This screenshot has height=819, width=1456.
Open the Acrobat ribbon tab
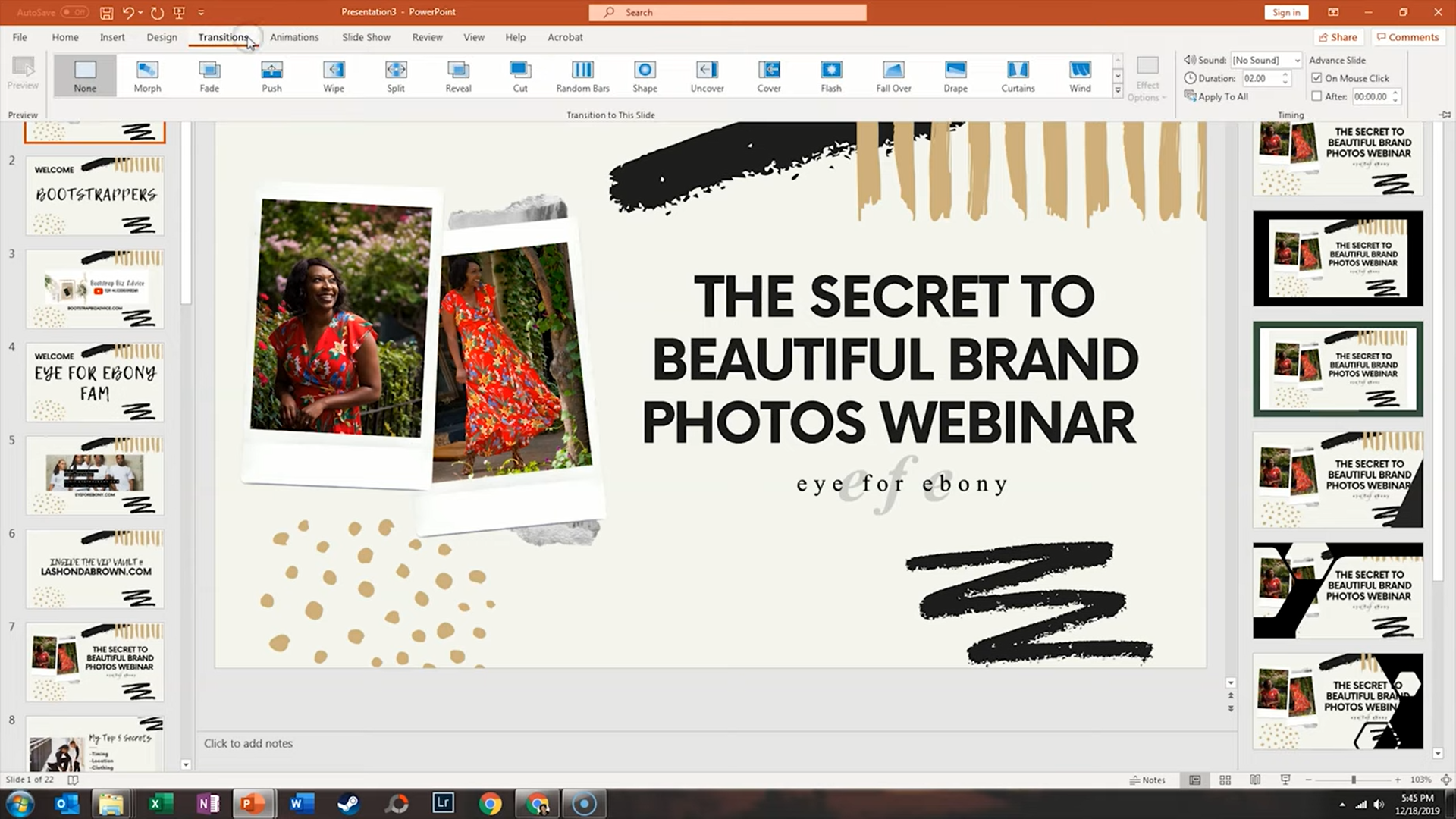click(564, 36)
